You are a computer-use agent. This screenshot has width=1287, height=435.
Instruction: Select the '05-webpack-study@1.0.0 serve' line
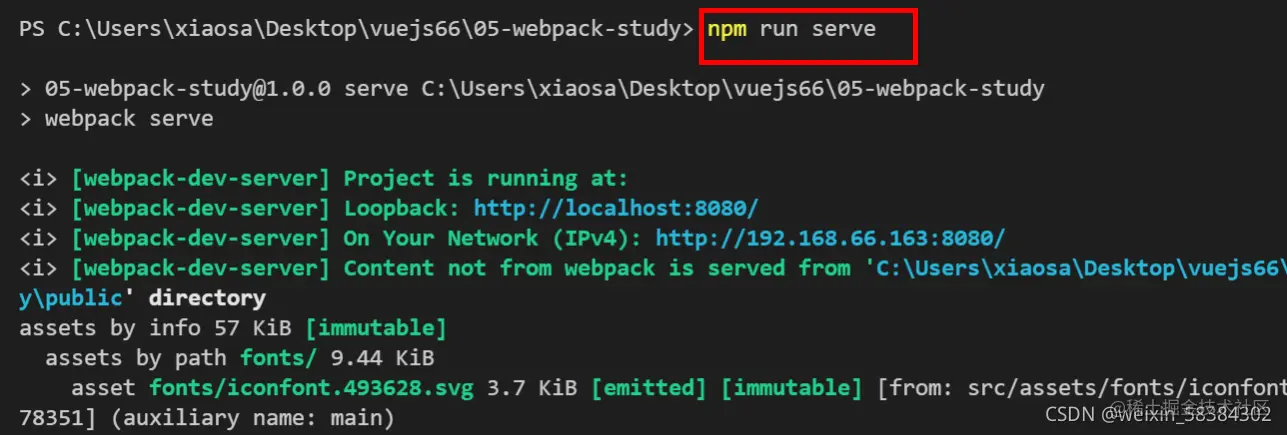pos(532,89)
